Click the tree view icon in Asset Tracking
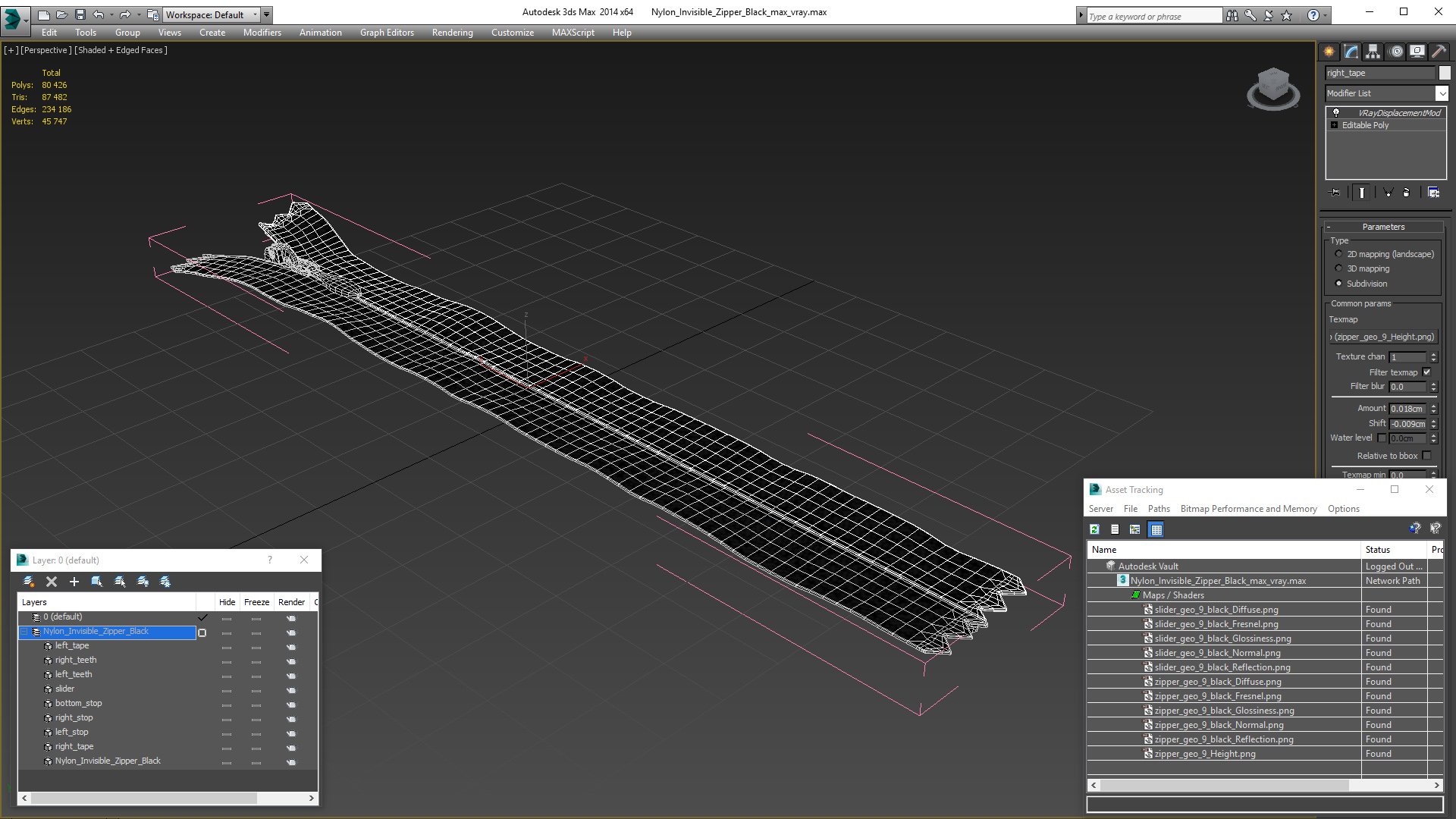Viewport: 1456px width, 819px height. 1135,529
